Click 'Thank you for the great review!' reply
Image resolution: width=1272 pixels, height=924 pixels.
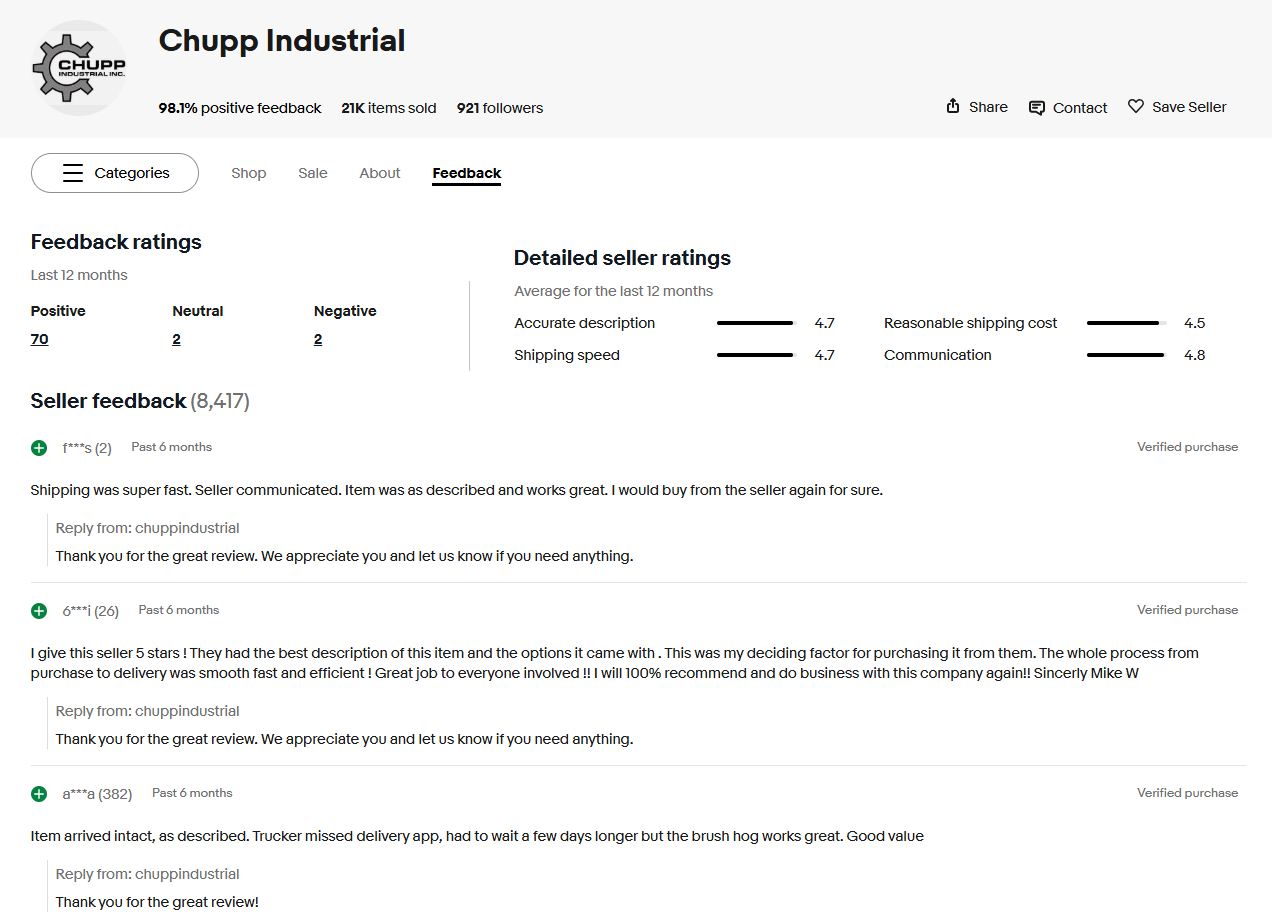[157, 902]
